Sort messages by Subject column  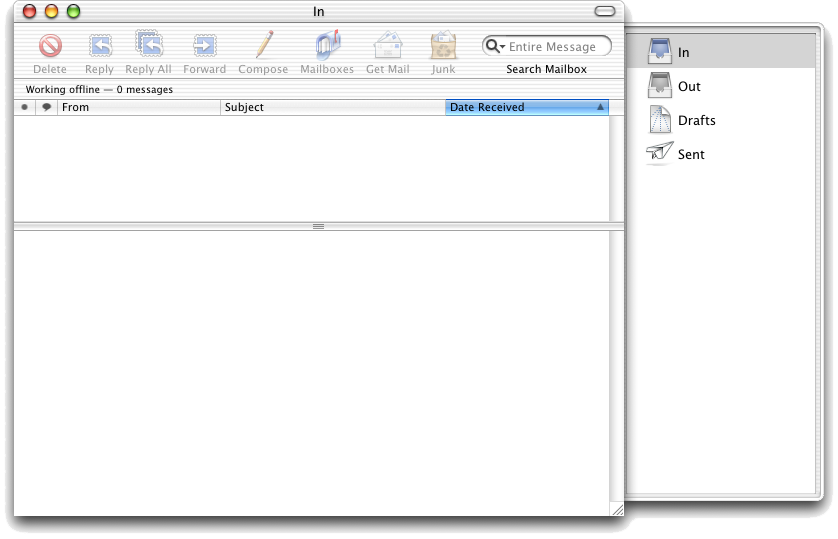click(333, 107)
